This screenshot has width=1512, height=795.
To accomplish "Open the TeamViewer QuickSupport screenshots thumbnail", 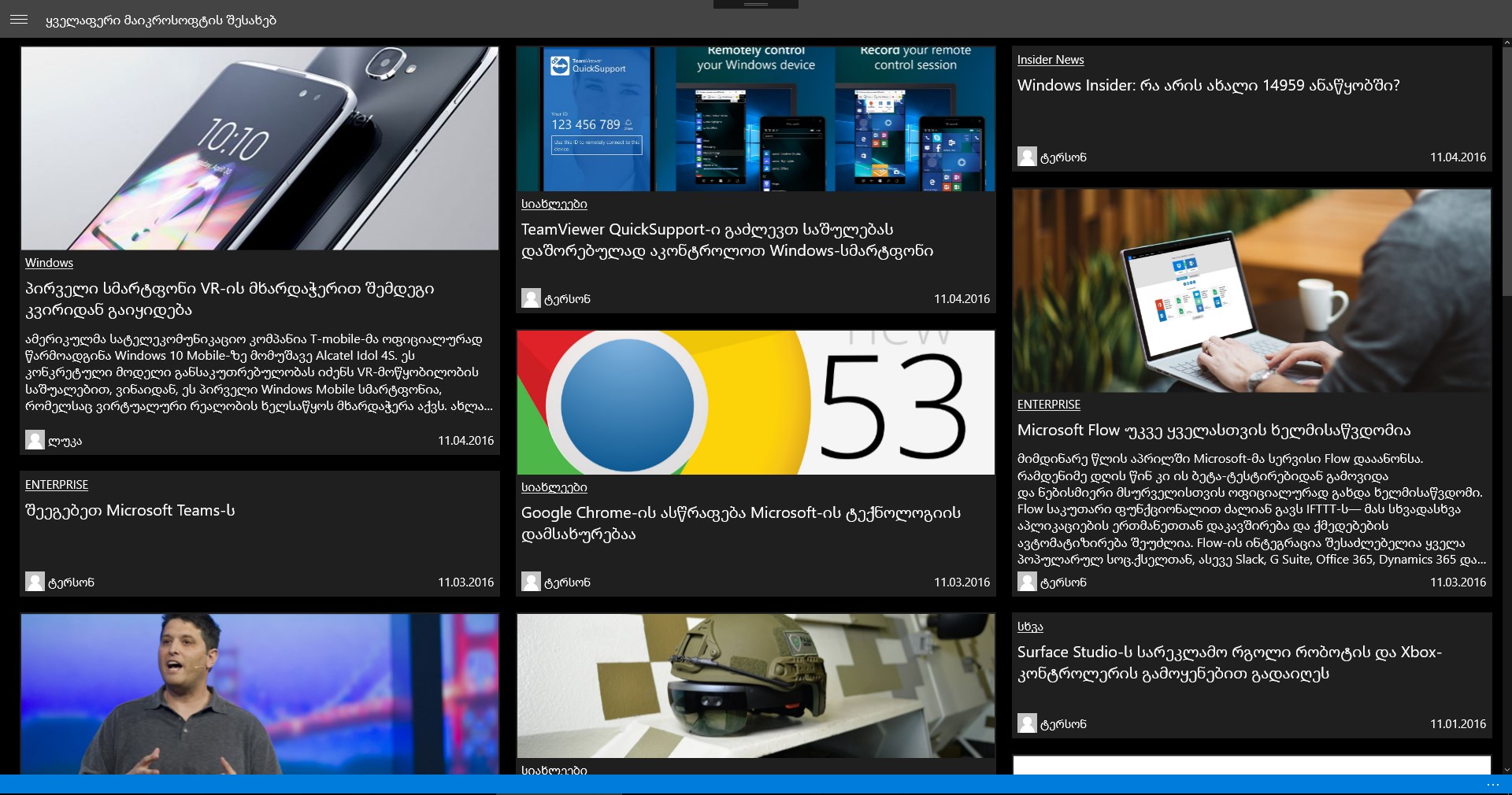I will click(x=756, y=119).
